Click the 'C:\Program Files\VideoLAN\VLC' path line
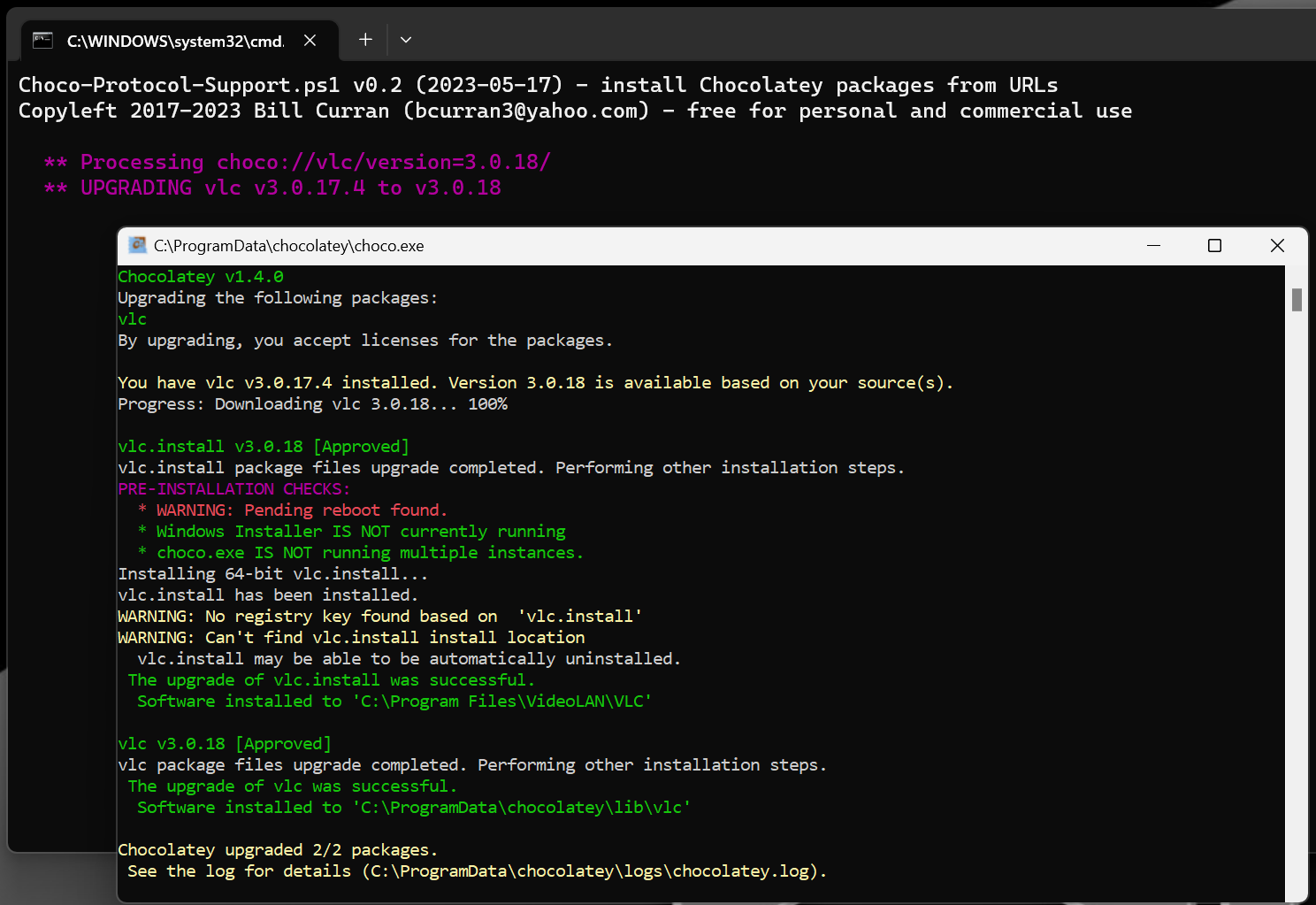Screen dimensions: 1316x905 pyautogui.click(x=394, y=702)
